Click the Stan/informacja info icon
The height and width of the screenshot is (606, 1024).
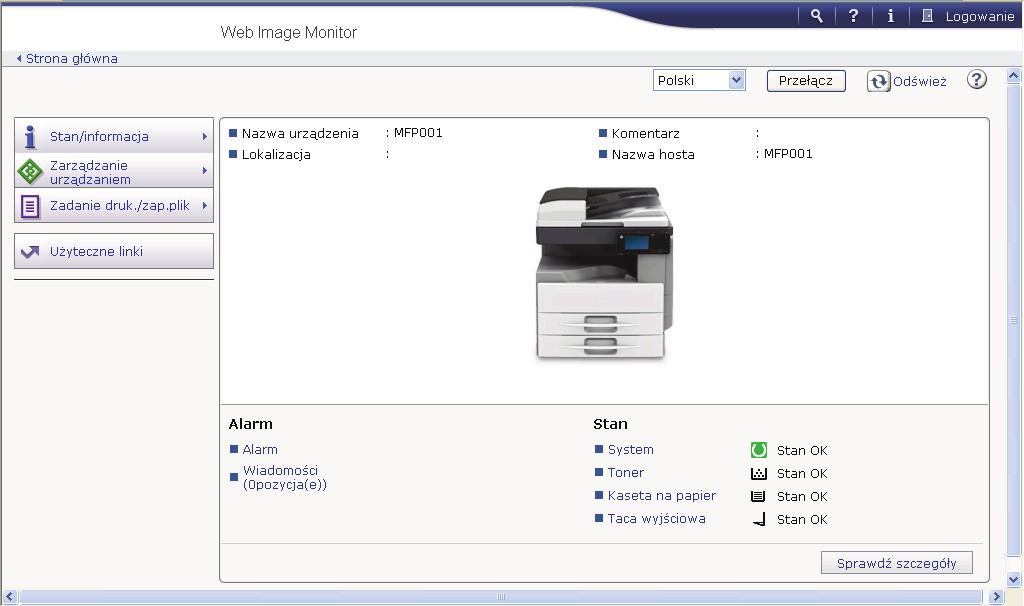tap(29, 136)
